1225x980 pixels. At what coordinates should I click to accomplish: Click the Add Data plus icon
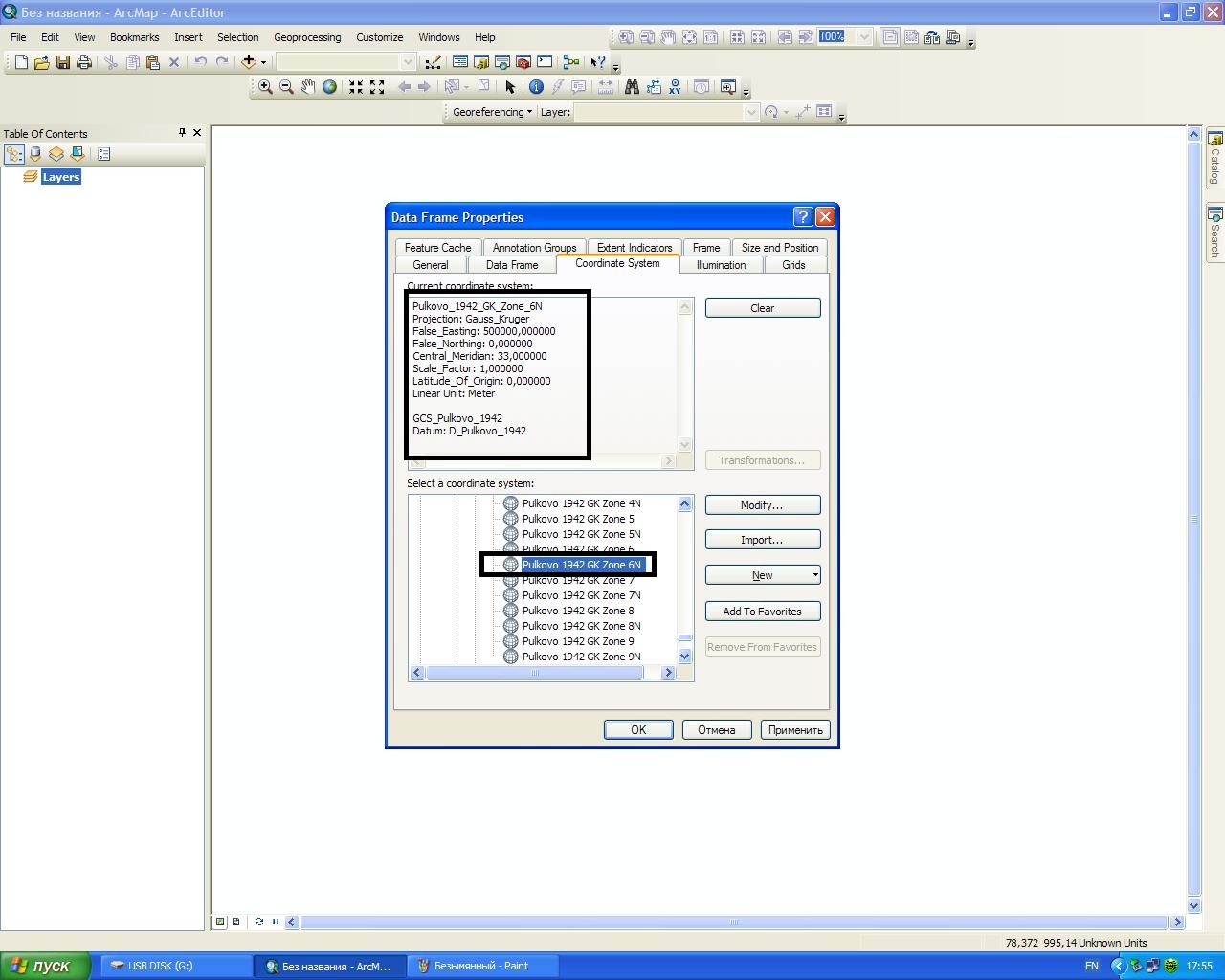coord(249,62)
